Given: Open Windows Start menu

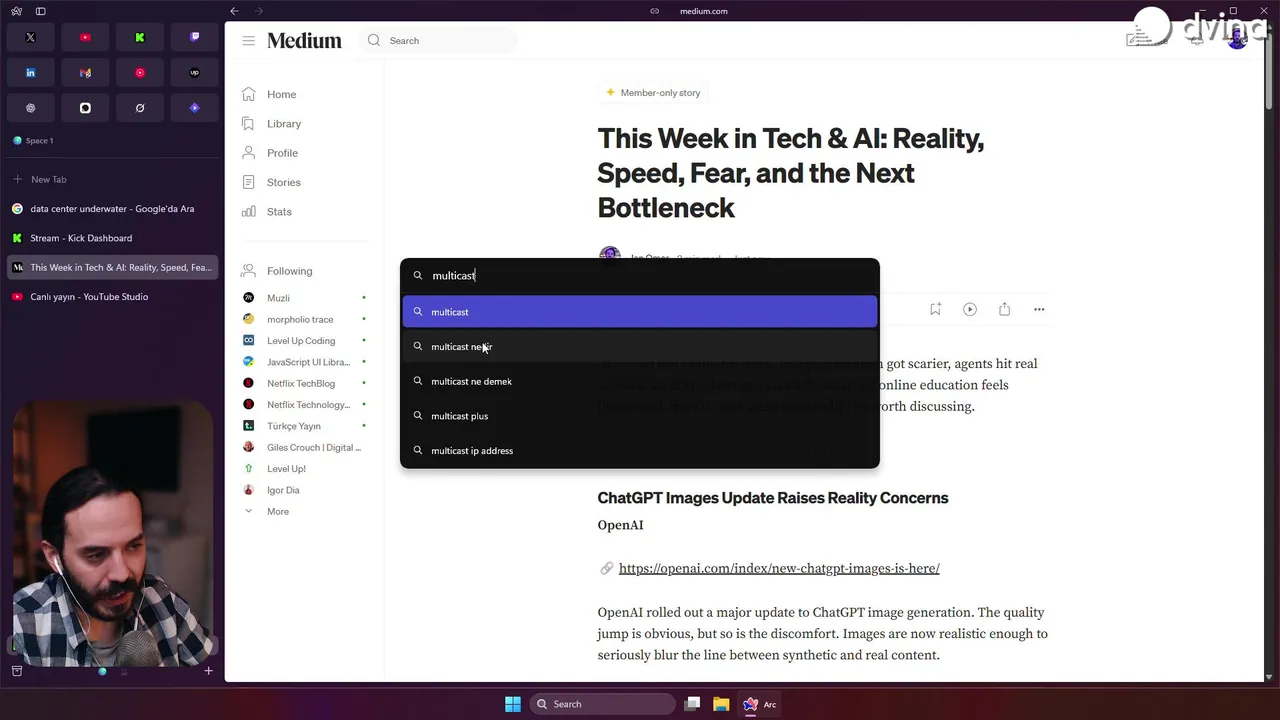Looking at the screenshot, I should point(513,704).
